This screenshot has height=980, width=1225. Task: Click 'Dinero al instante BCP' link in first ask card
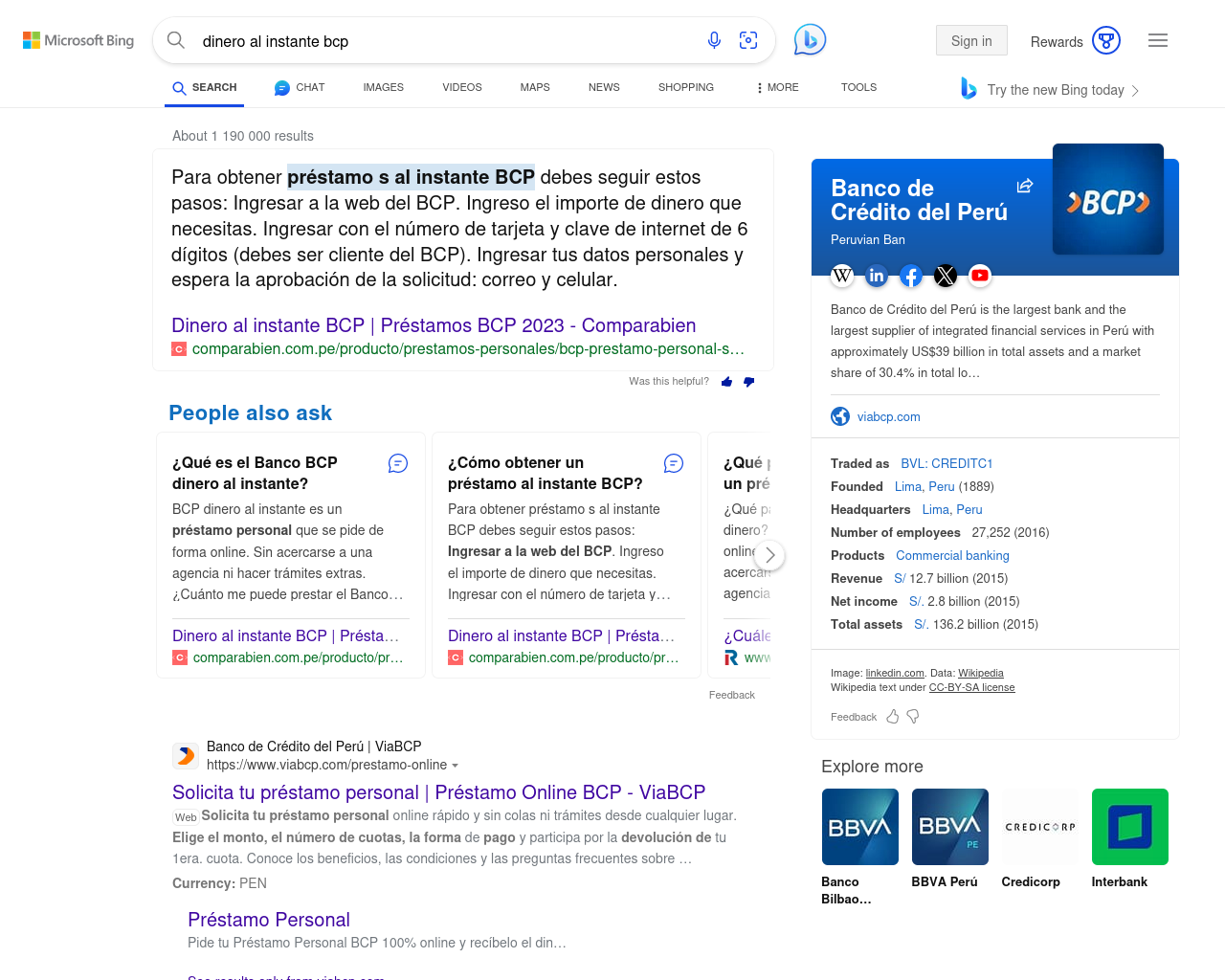click(x=285, y=635)
